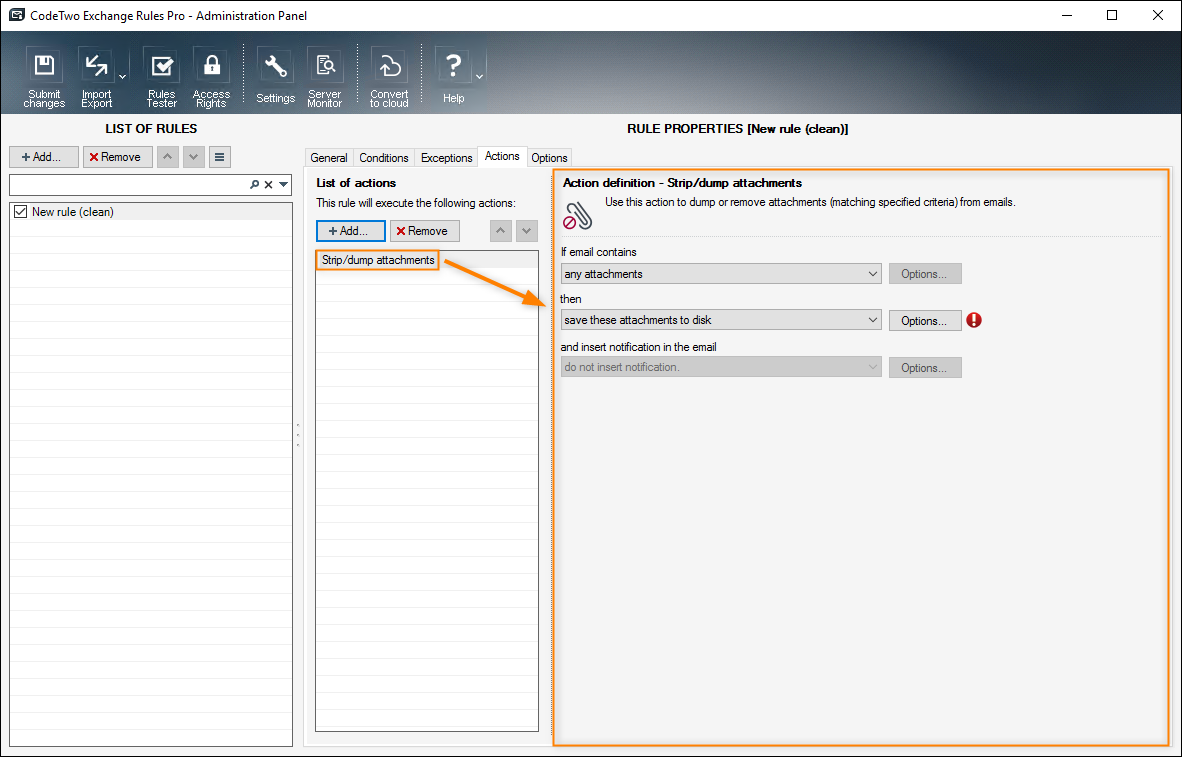Screen dimensions: 1182x757
Task: Move the rule up in the rules list
Action: tap(168, 157)
